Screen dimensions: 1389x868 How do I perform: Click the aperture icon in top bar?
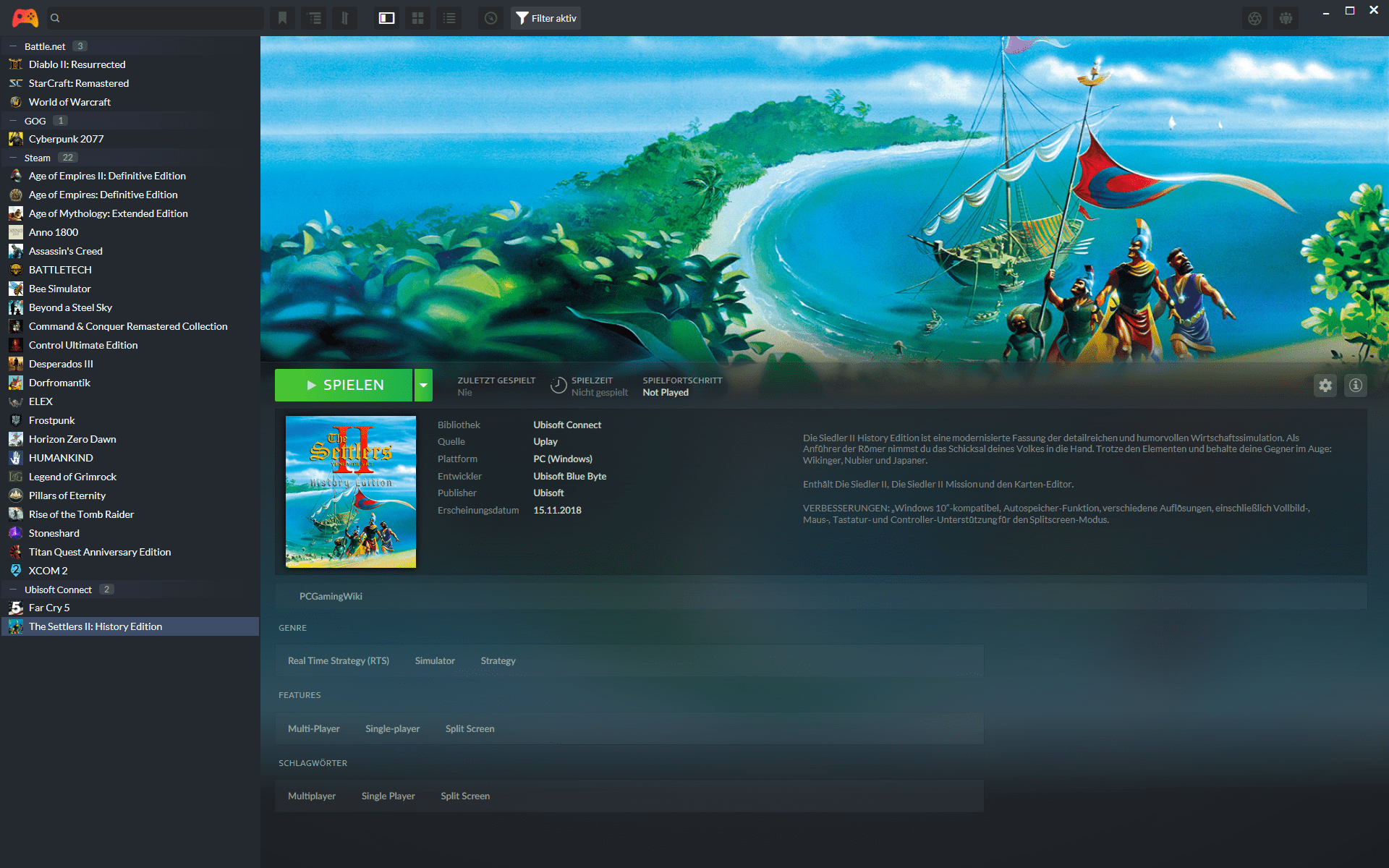point(1254,18)
